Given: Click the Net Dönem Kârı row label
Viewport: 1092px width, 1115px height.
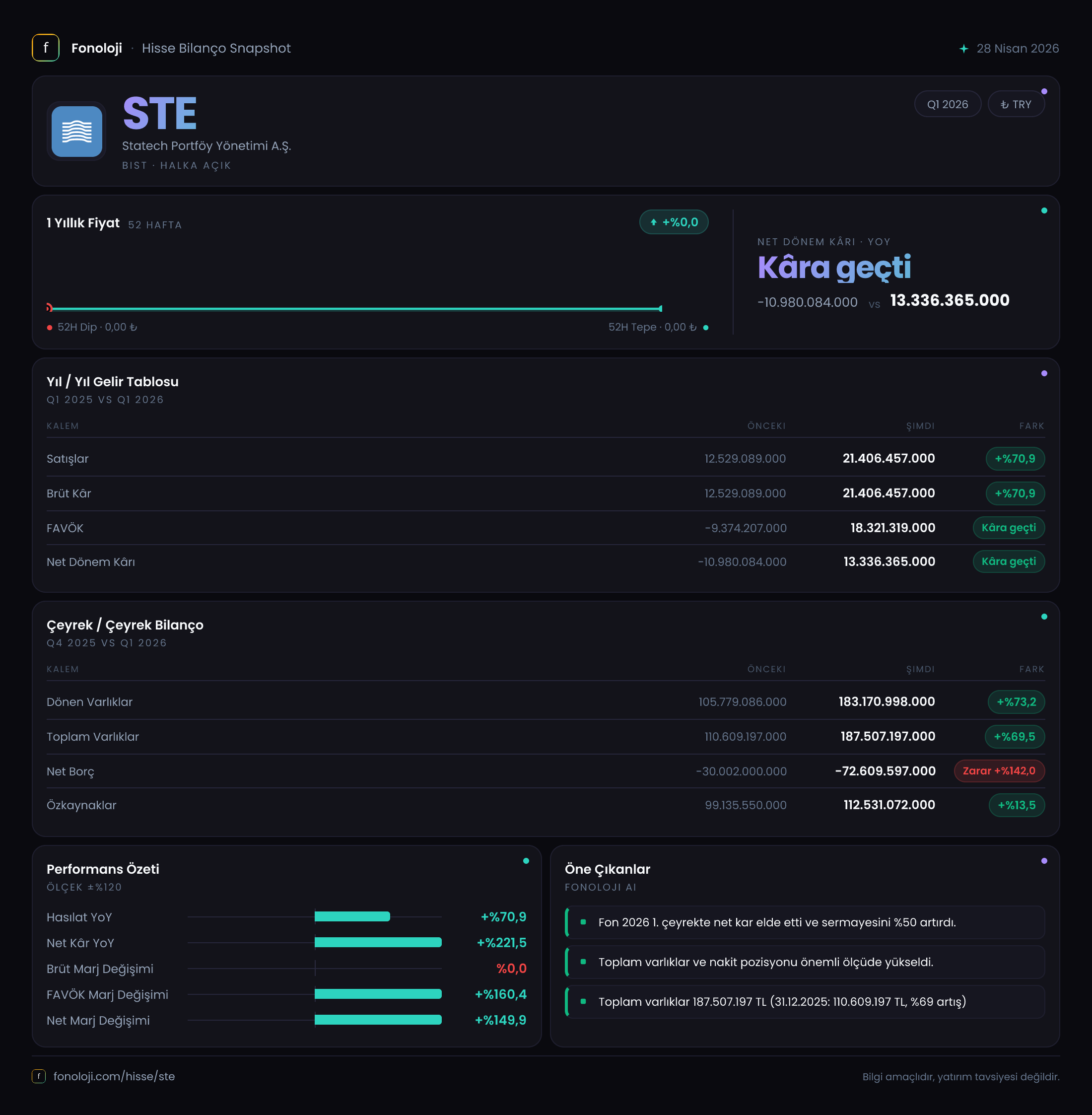Looking at the screenshot, I should 91,562.
